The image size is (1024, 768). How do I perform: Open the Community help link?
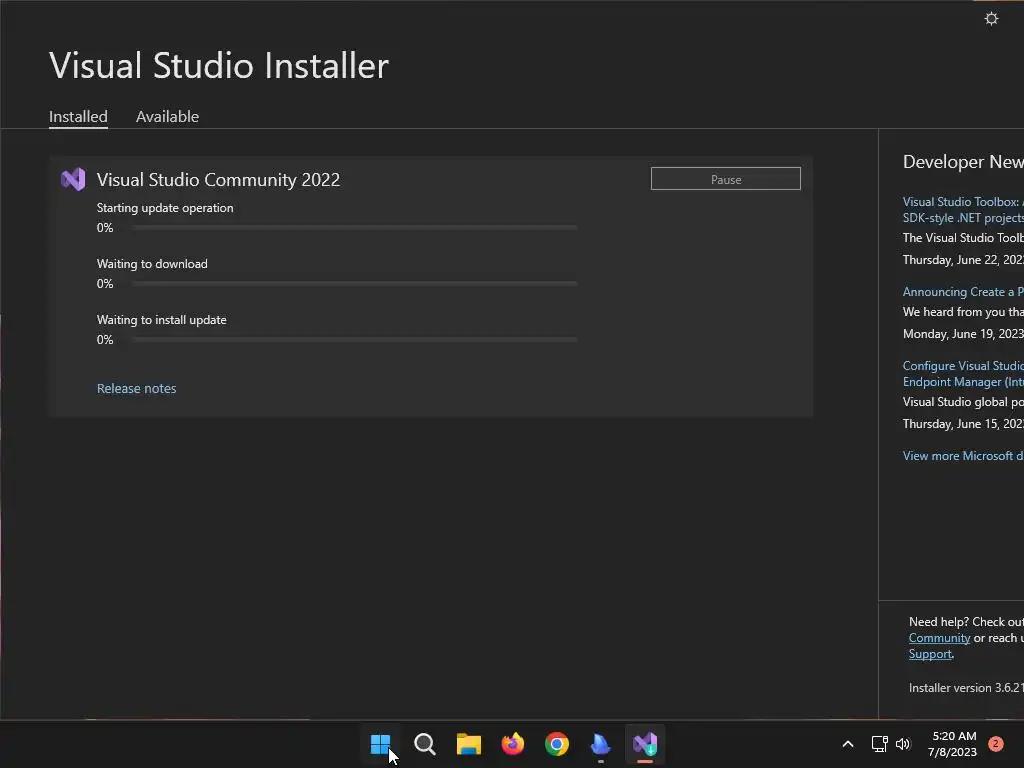939,638
